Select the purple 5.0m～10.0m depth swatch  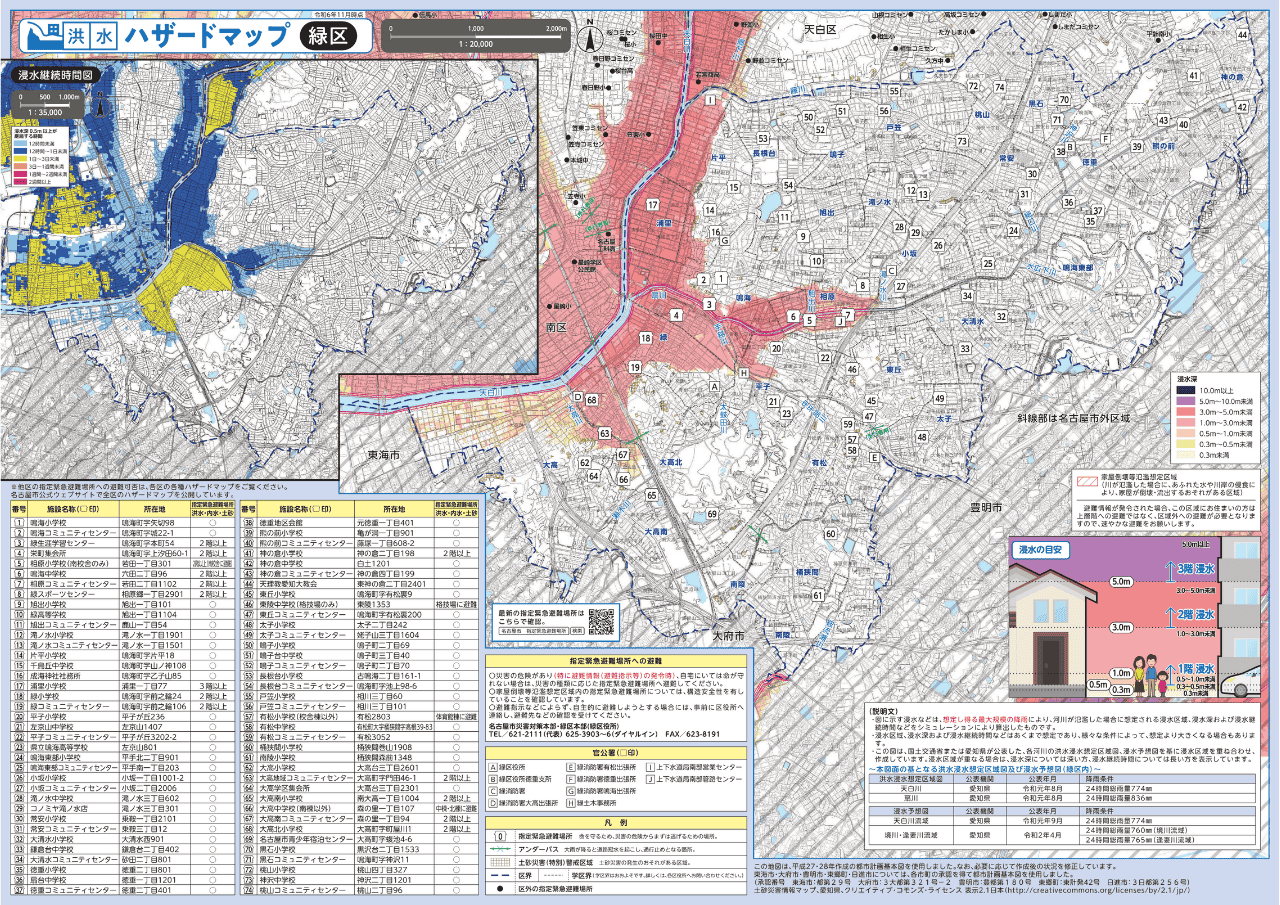tap(1187, 400)
